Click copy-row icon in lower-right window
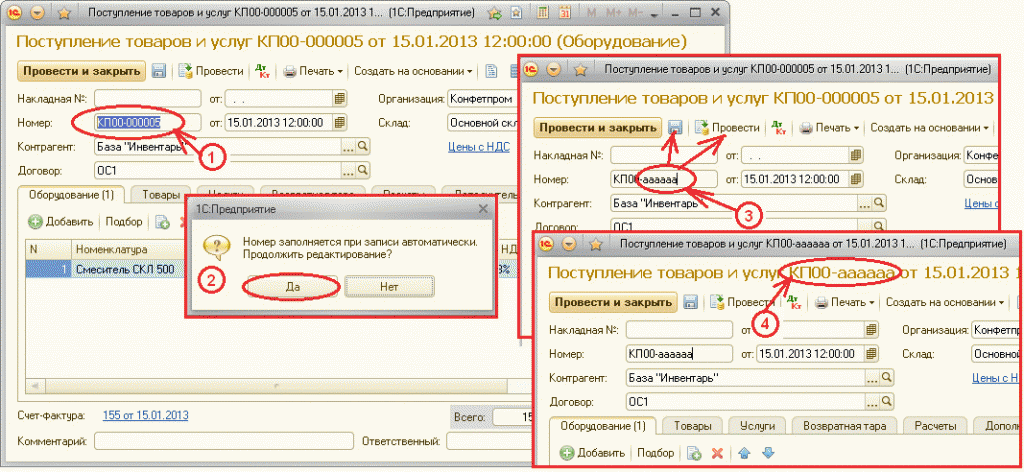Screen dimensions: 1024x472 pyautogui.click(x=694, y=453)
